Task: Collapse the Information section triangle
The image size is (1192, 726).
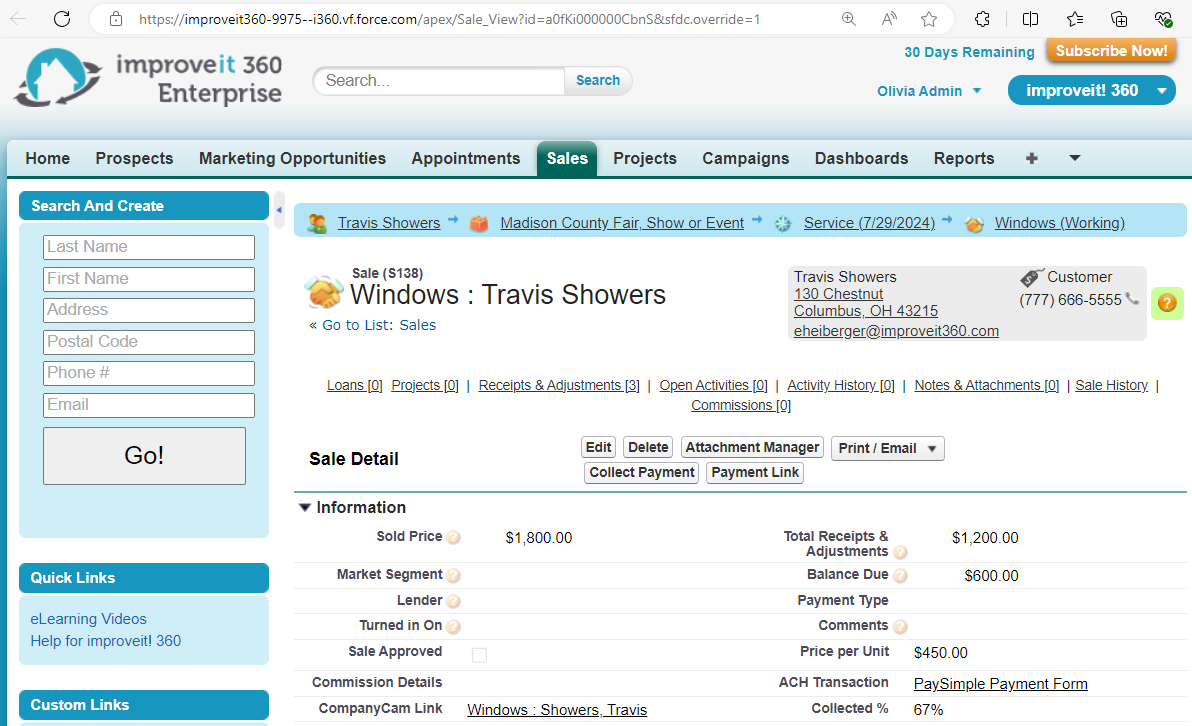Action: [305, 507]
